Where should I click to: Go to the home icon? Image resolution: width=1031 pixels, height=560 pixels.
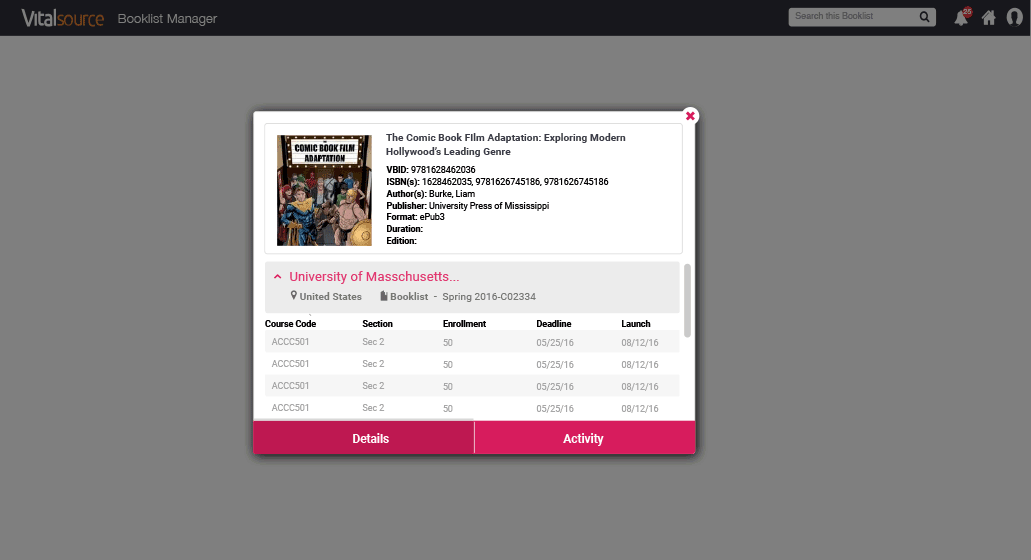[988, 18]
